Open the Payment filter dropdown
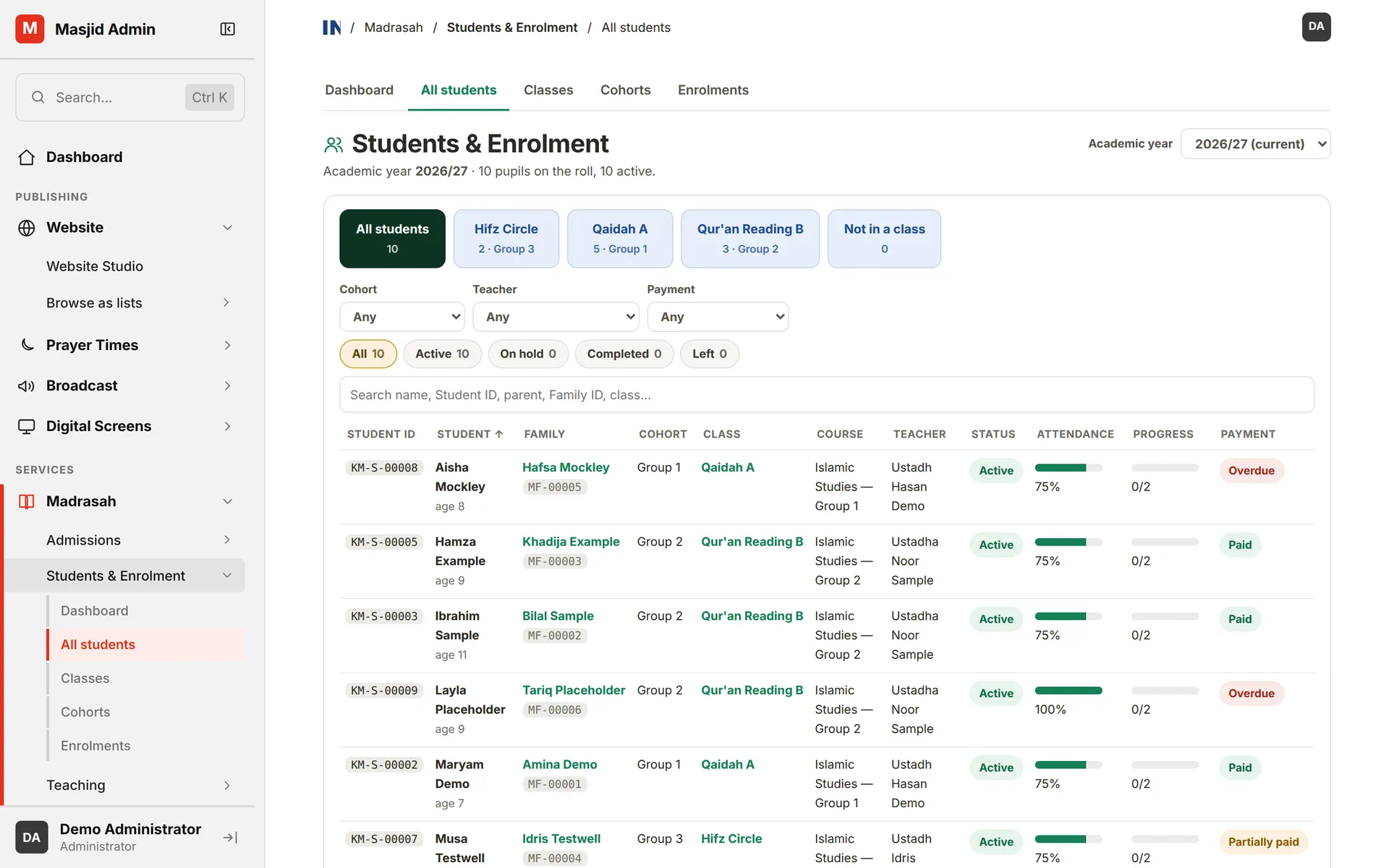The width and height of the screenshot is (1389, 868). 718,317
